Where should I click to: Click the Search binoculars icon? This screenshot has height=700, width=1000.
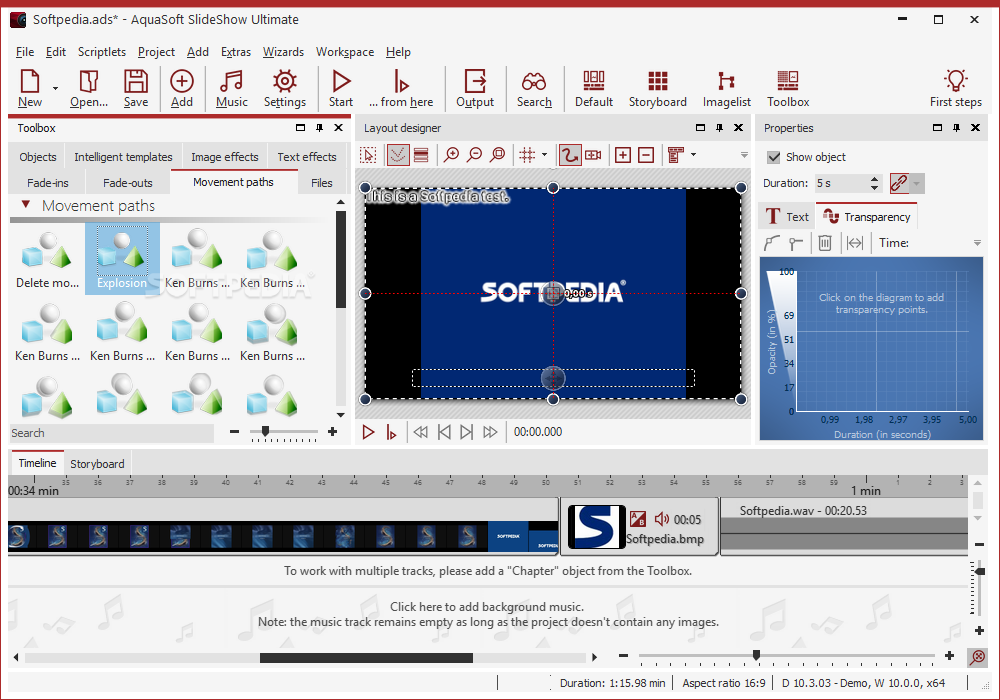(x=534, y=88)
